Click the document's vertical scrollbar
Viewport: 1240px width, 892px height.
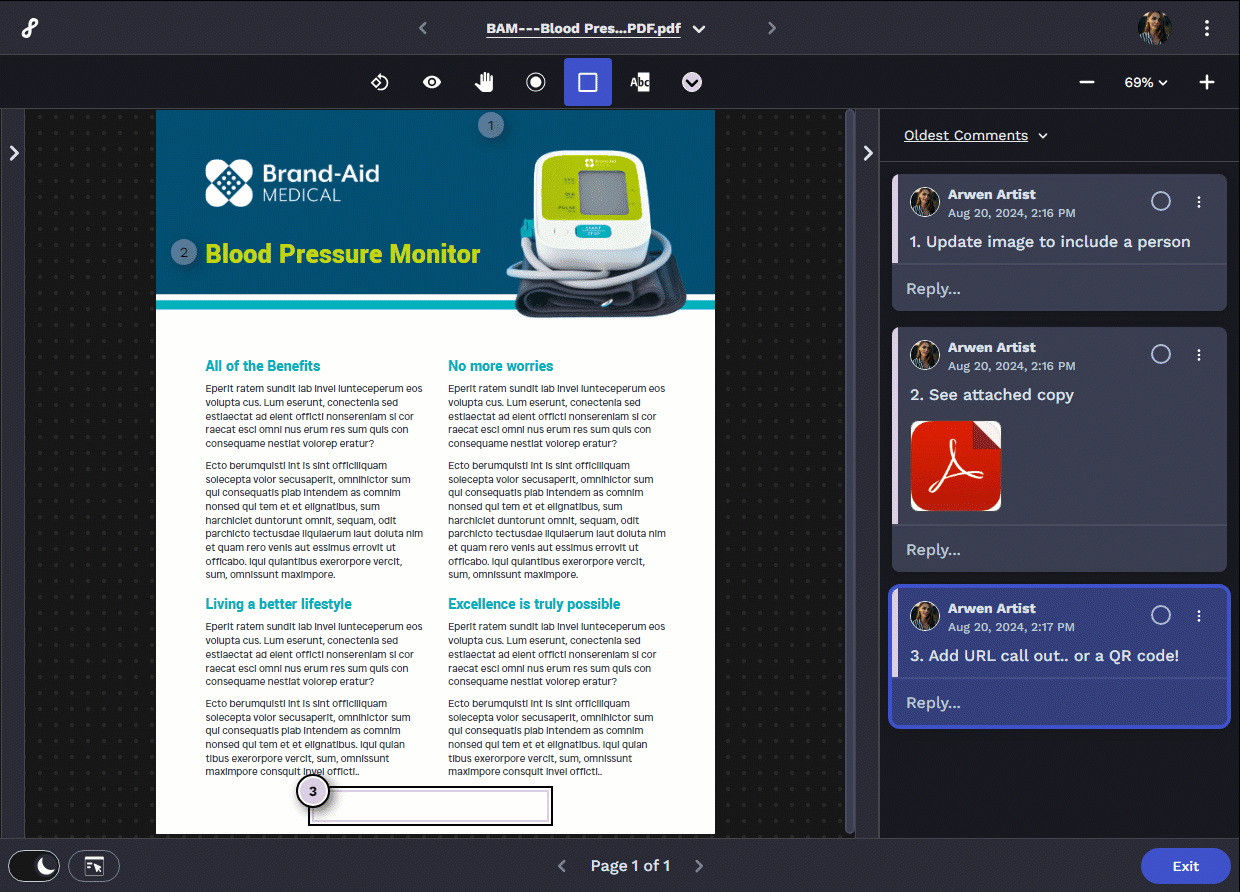tap(850, 470)
